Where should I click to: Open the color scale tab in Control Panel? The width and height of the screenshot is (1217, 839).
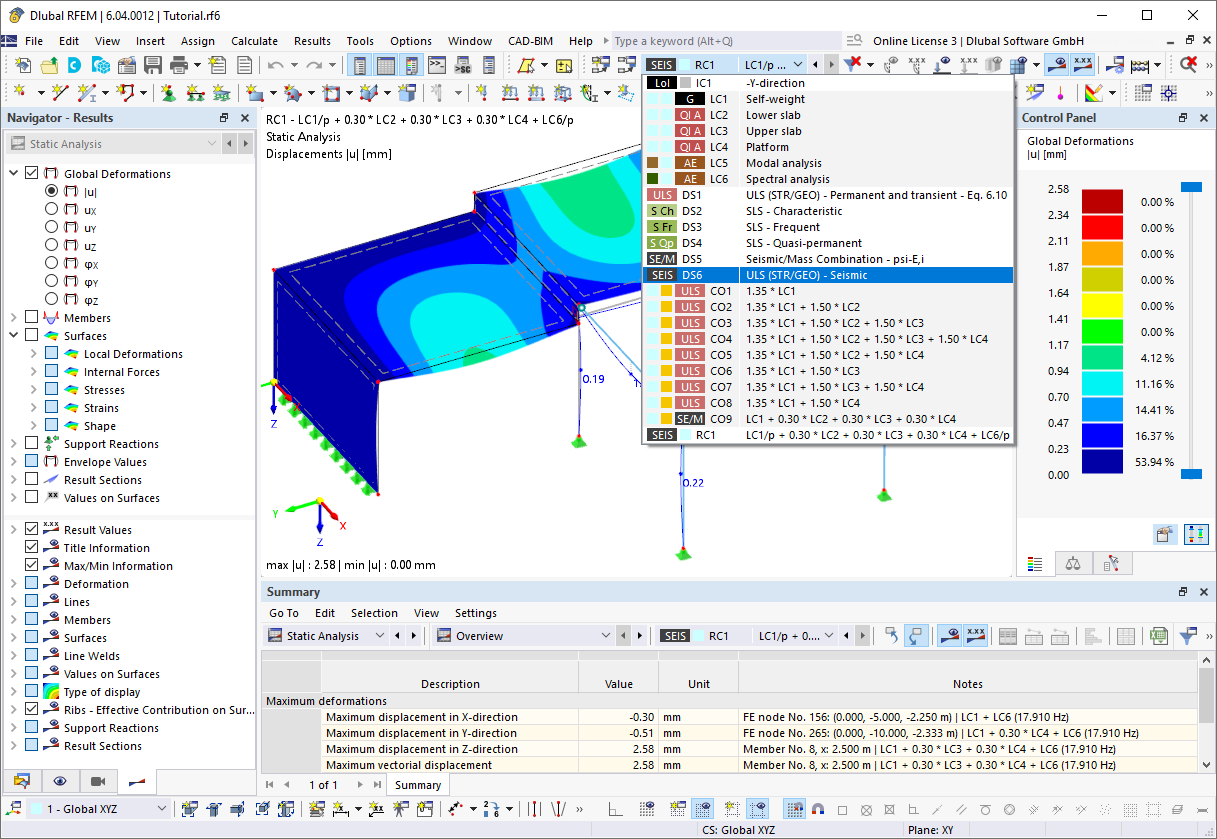pyautogui.click(x=1035, y=563)
